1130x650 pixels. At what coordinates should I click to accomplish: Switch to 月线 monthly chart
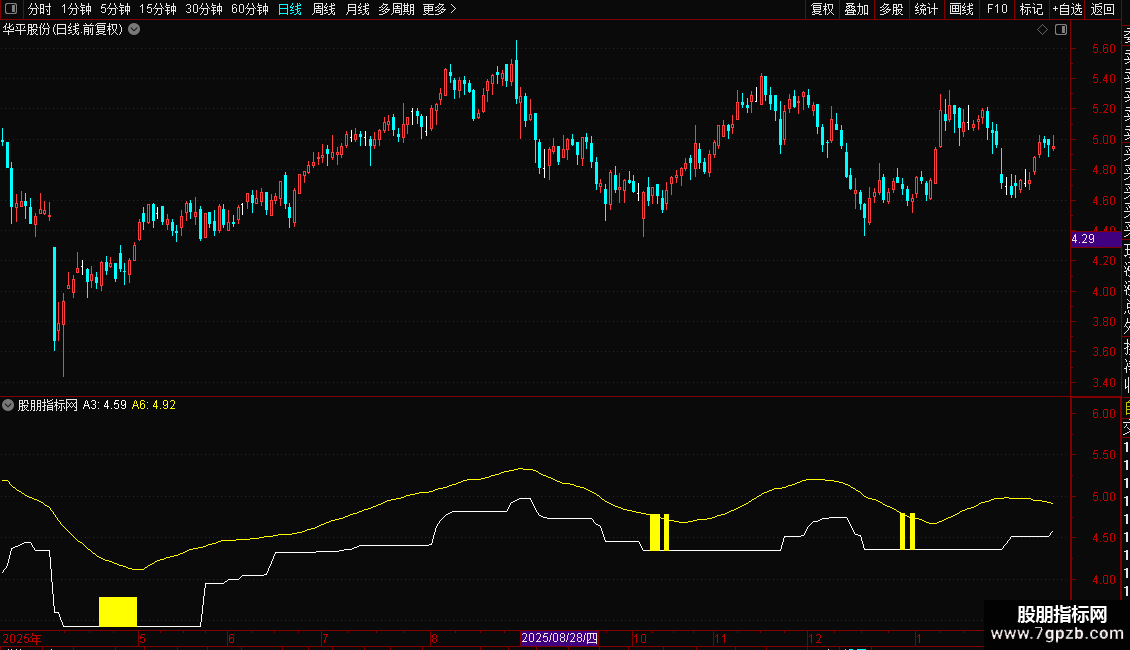(x=357, y=9)
